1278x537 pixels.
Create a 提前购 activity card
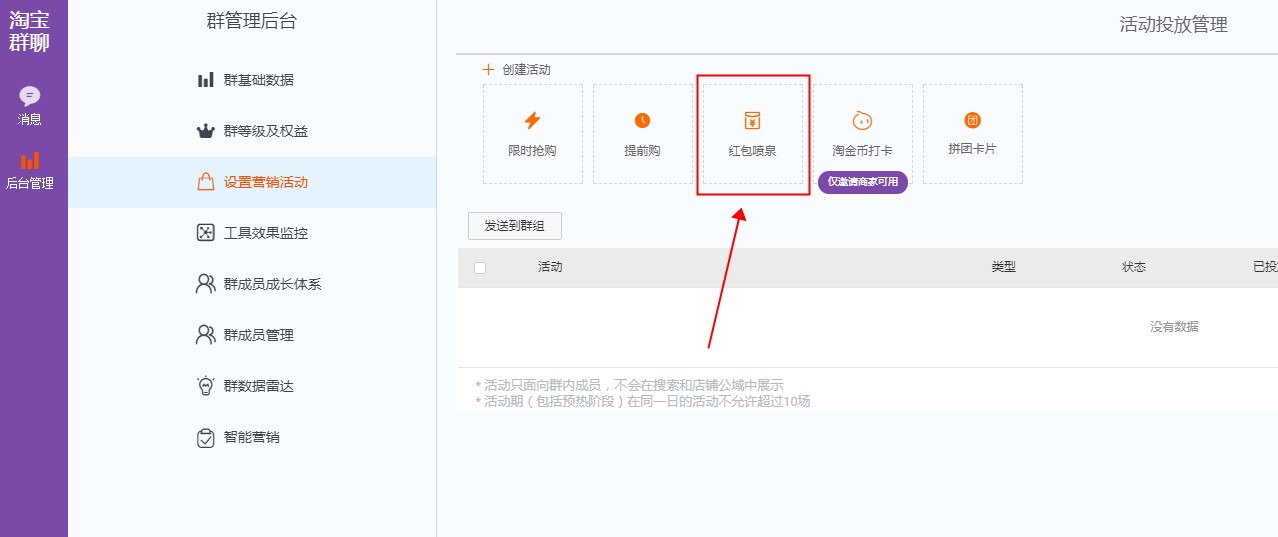[643, 134]
